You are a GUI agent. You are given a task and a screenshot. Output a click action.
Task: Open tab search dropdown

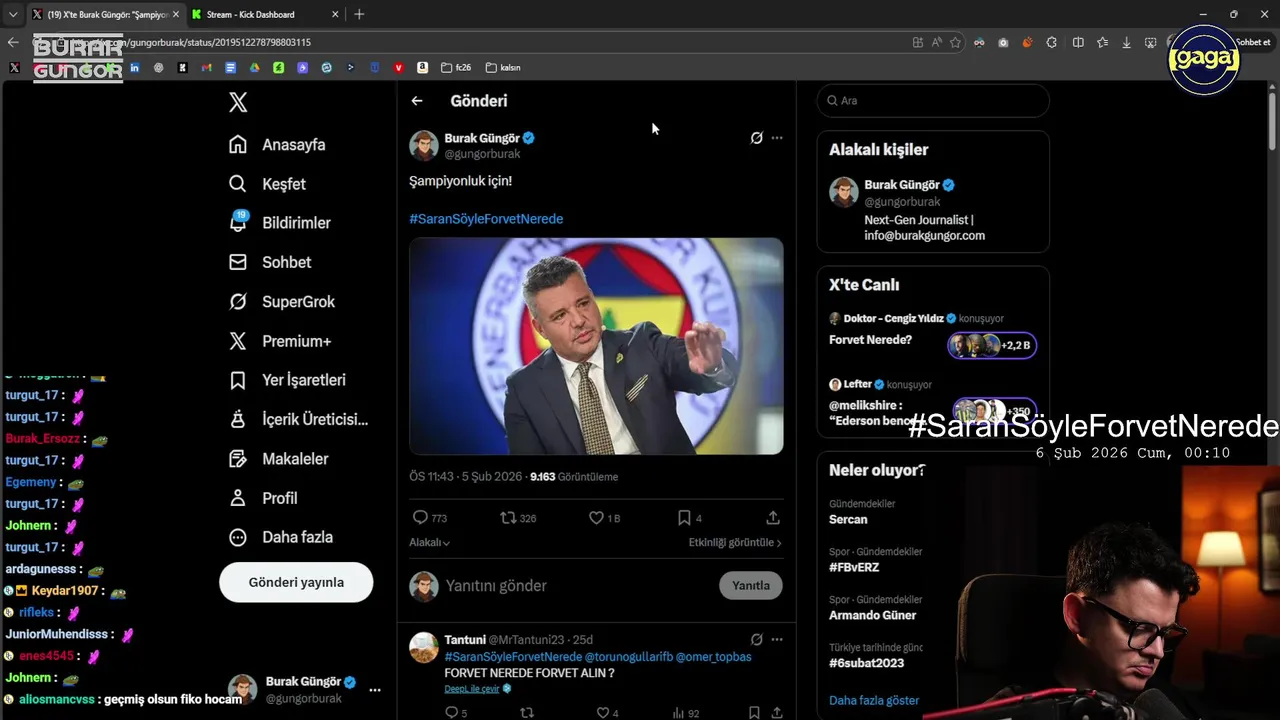coord(12,14)
